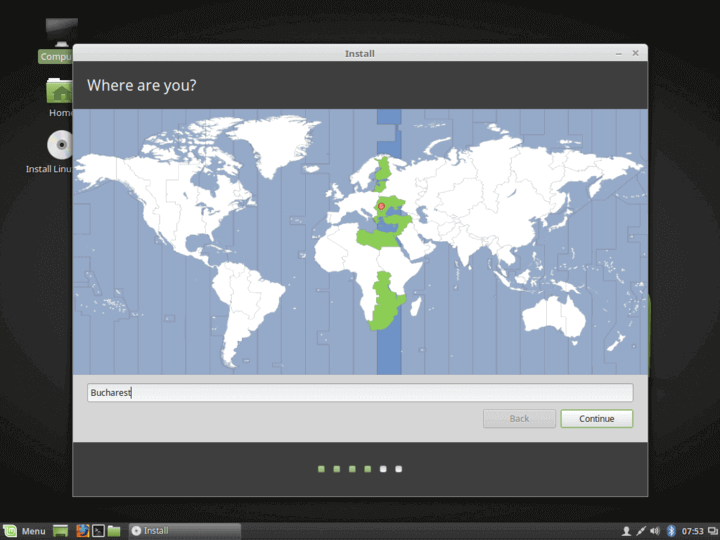Open the Mint Menu button on the taskbar

(x=25, y=531)
